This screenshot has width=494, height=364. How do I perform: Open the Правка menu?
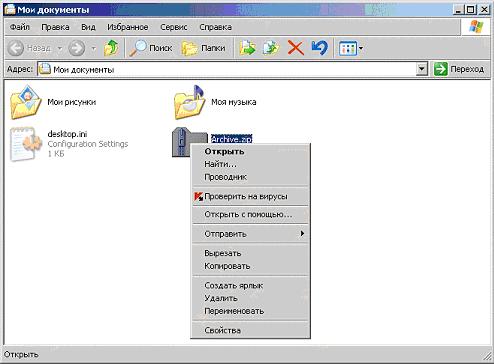(x=55, y=27)
